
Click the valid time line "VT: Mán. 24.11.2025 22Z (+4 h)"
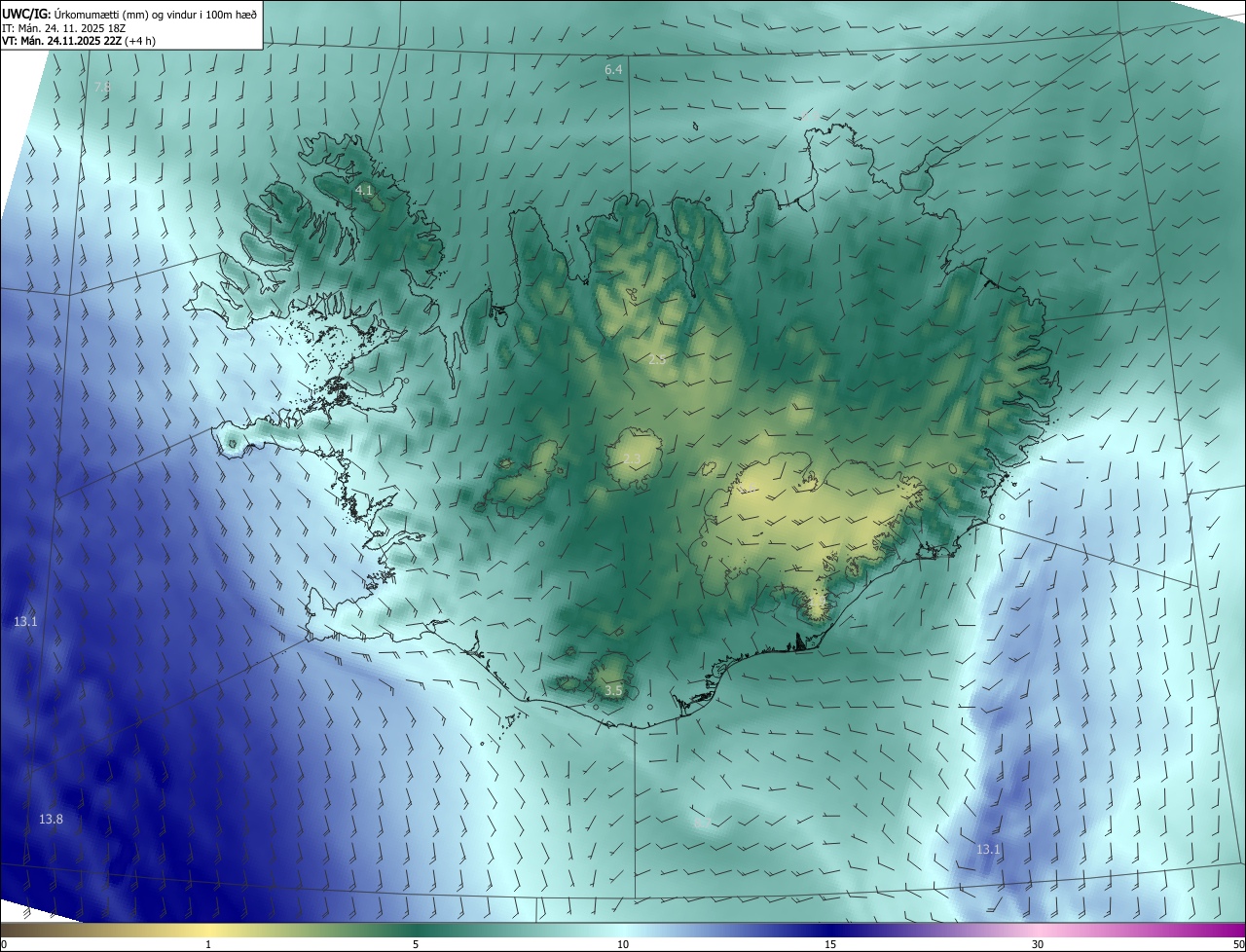tap(79, 41)
